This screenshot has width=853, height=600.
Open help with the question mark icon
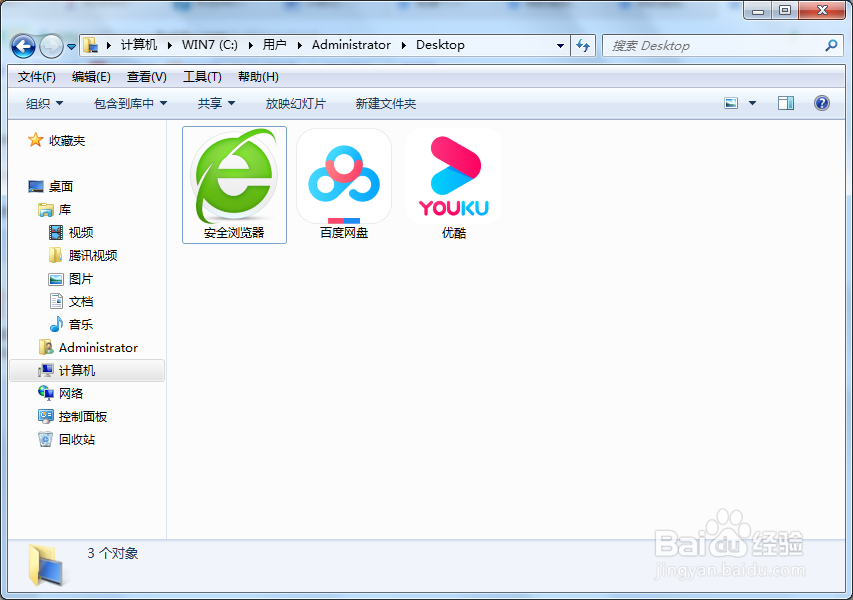coord(821,103)
